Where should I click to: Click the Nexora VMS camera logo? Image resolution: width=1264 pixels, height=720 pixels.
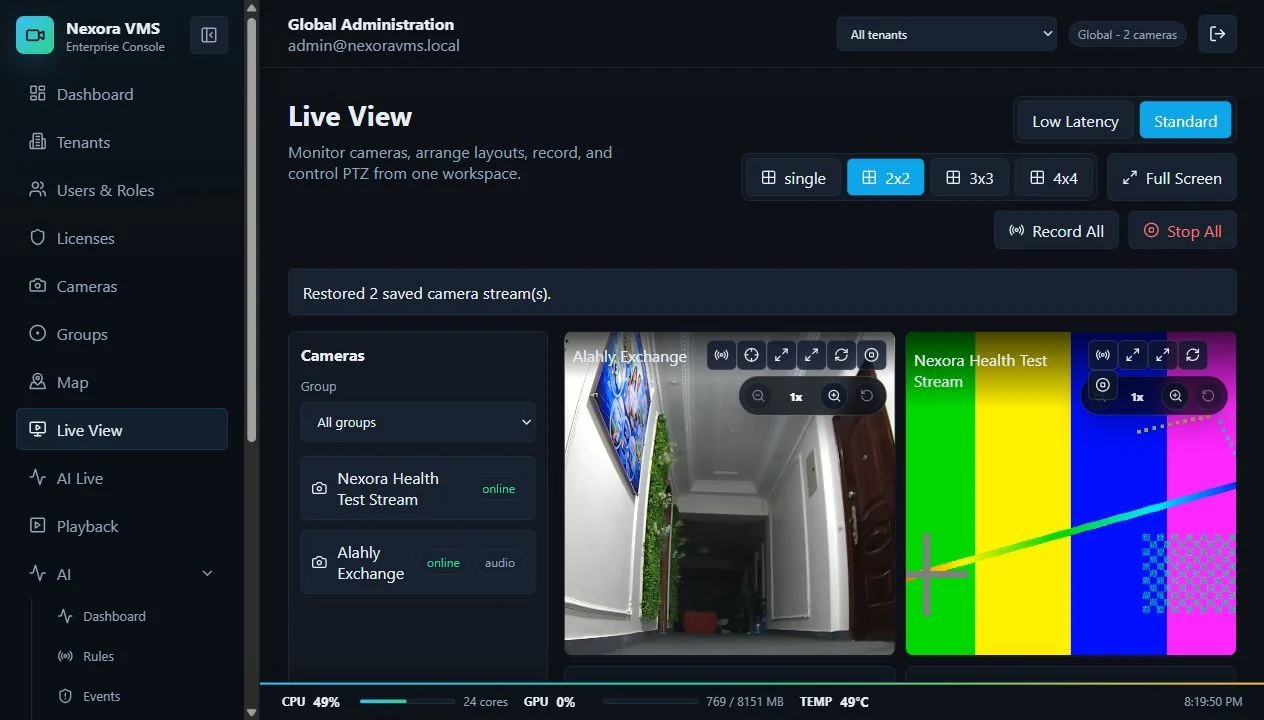click(x=35, y=35)
